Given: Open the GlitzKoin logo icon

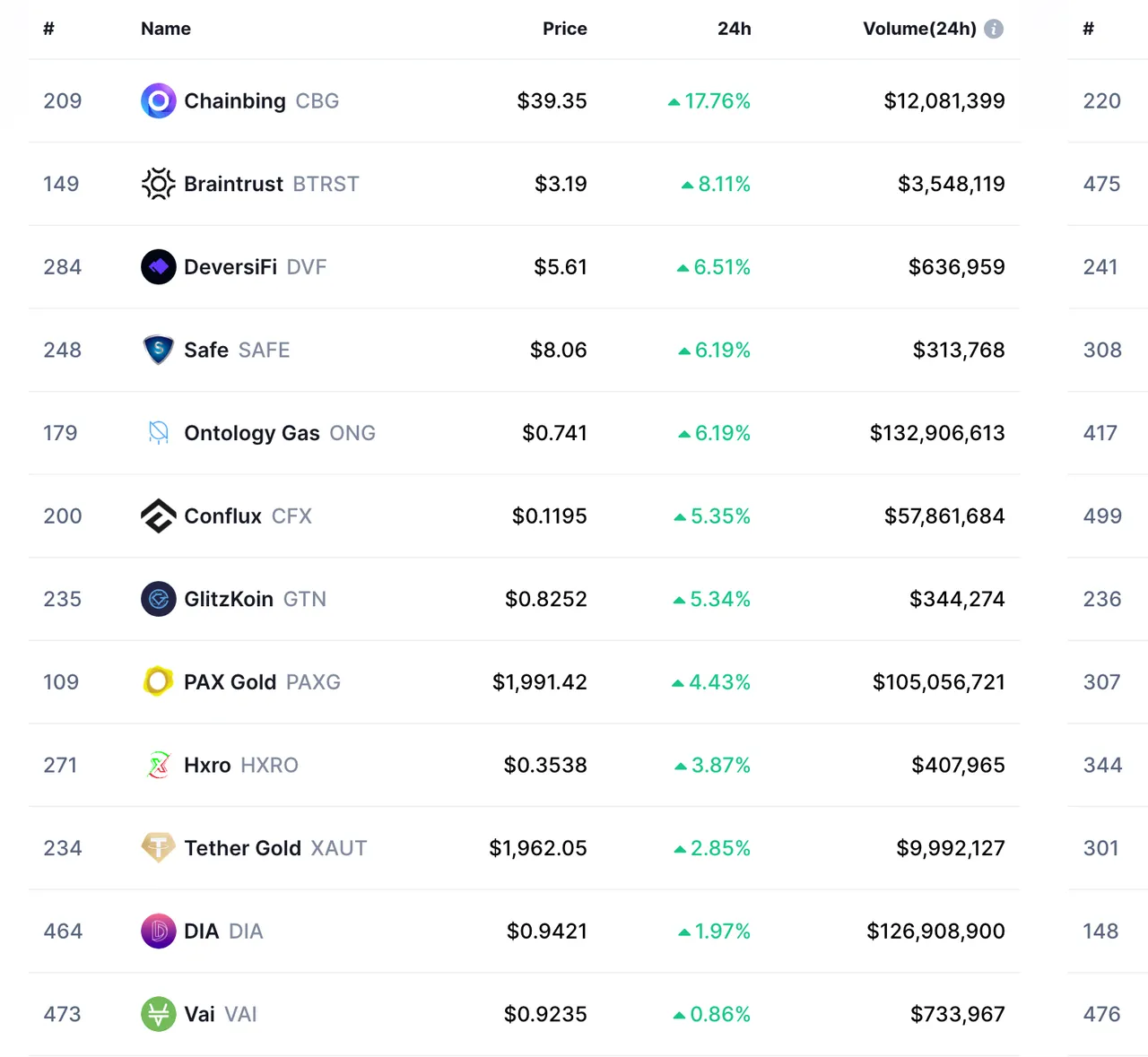Looking at the screenshot, I should click(x=159, y=599).
